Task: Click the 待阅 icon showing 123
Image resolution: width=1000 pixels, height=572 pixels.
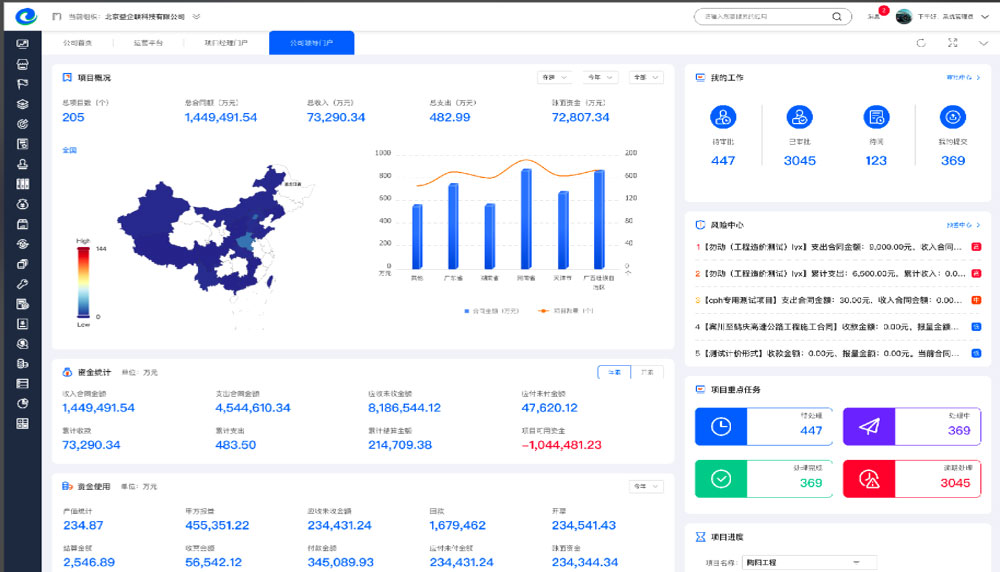Action: point(876,118)
